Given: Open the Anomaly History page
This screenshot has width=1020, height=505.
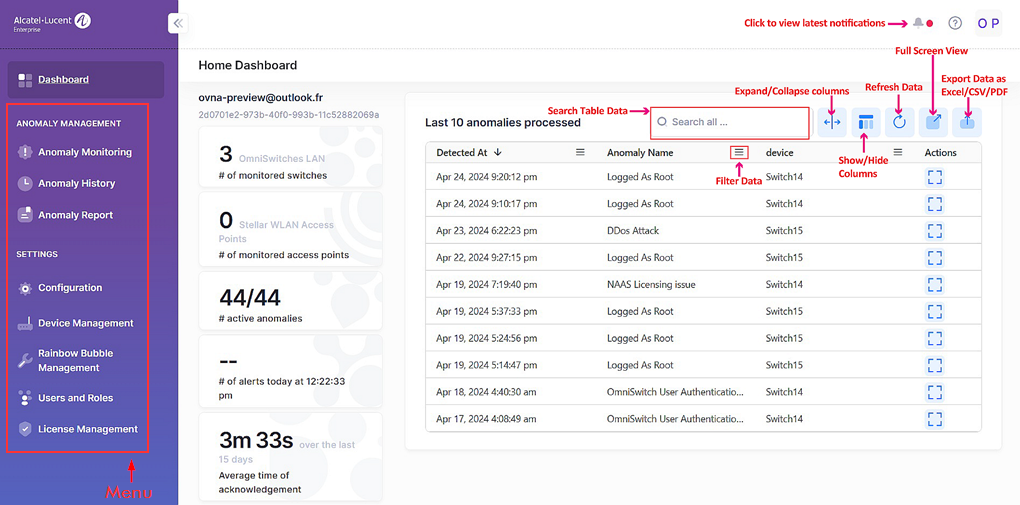Looking at the screenshot, I should click(x=76, y=183).
